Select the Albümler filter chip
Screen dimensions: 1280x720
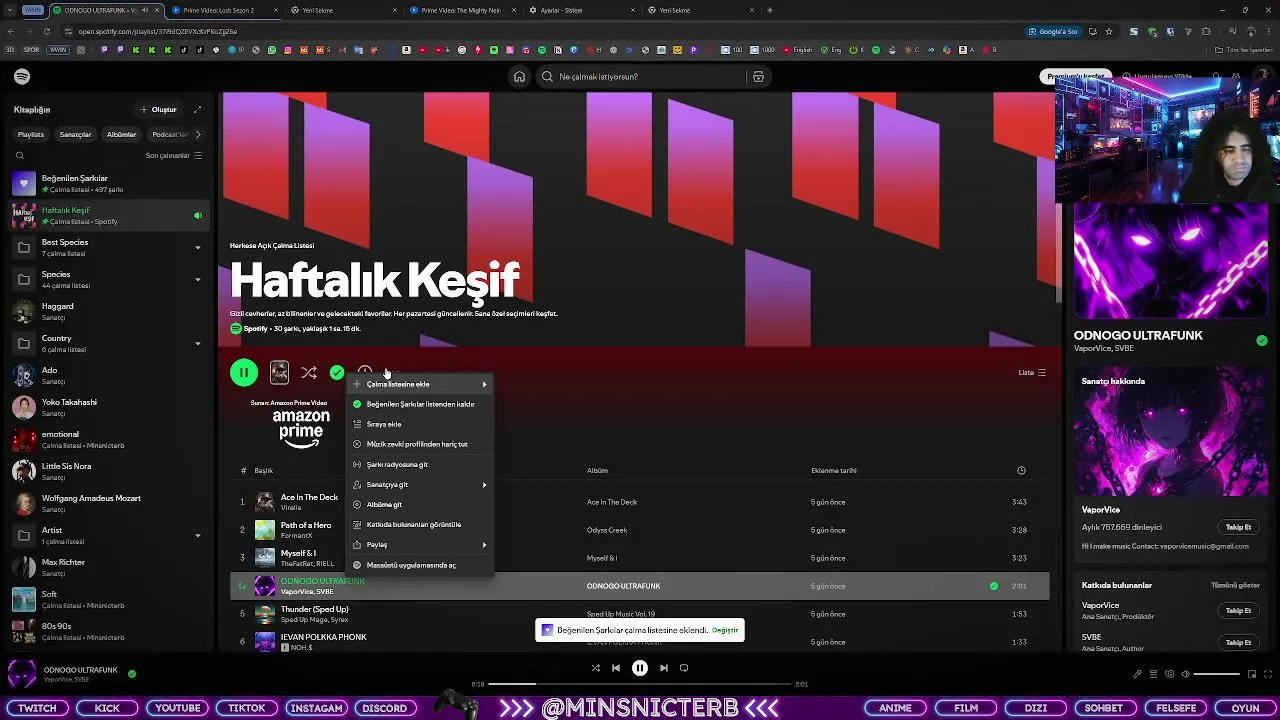coord(121,134)
